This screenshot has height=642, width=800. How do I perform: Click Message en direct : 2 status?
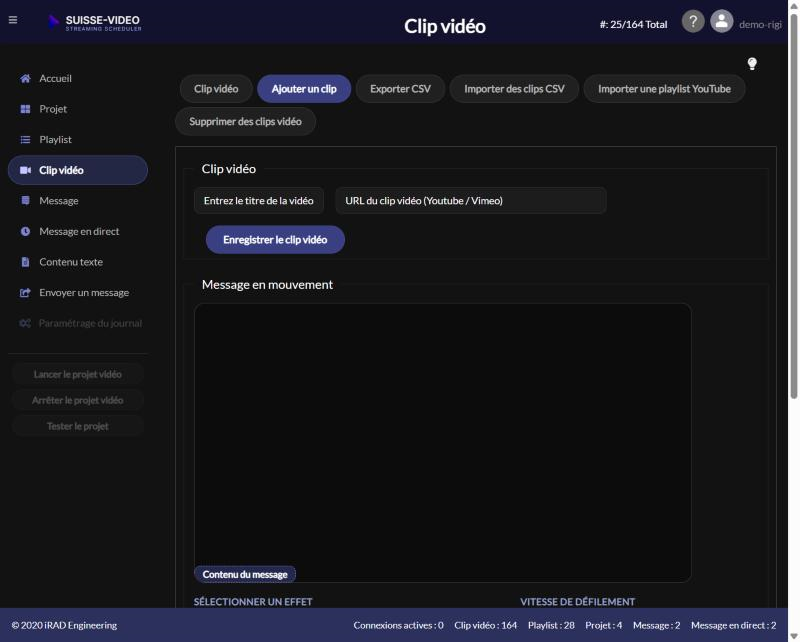(733, 625)
